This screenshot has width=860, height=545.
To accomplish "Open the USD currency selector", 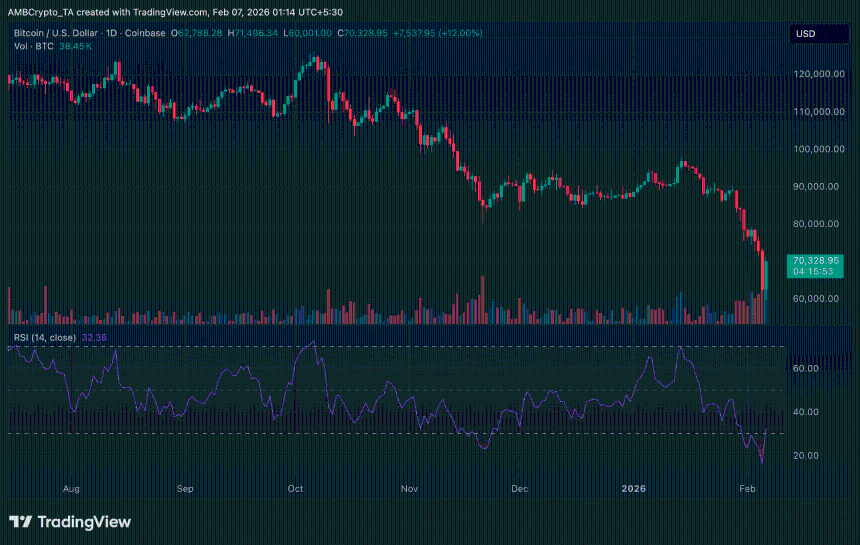I will pyautogui.click(x=805, y=34).
